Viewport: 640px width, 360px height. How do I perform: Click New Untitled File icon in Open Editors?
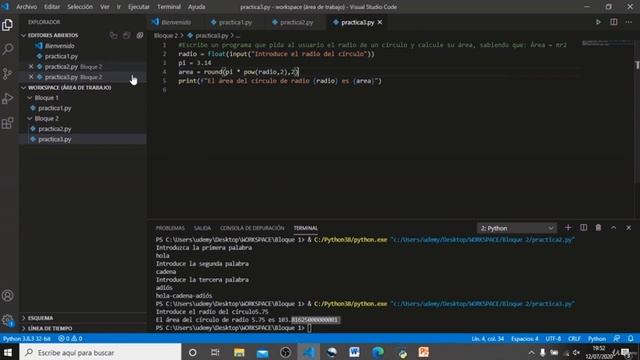113,36
